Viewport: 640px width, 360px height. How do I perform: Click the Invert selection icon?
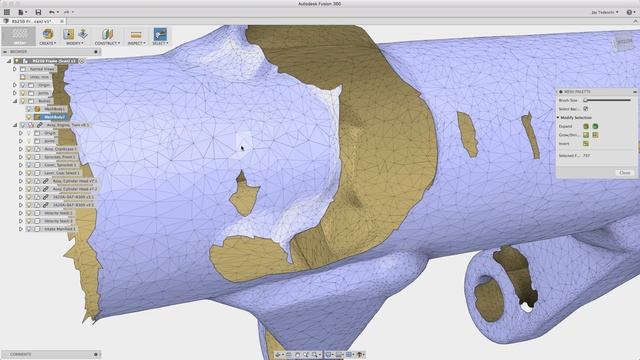[586, 144]
